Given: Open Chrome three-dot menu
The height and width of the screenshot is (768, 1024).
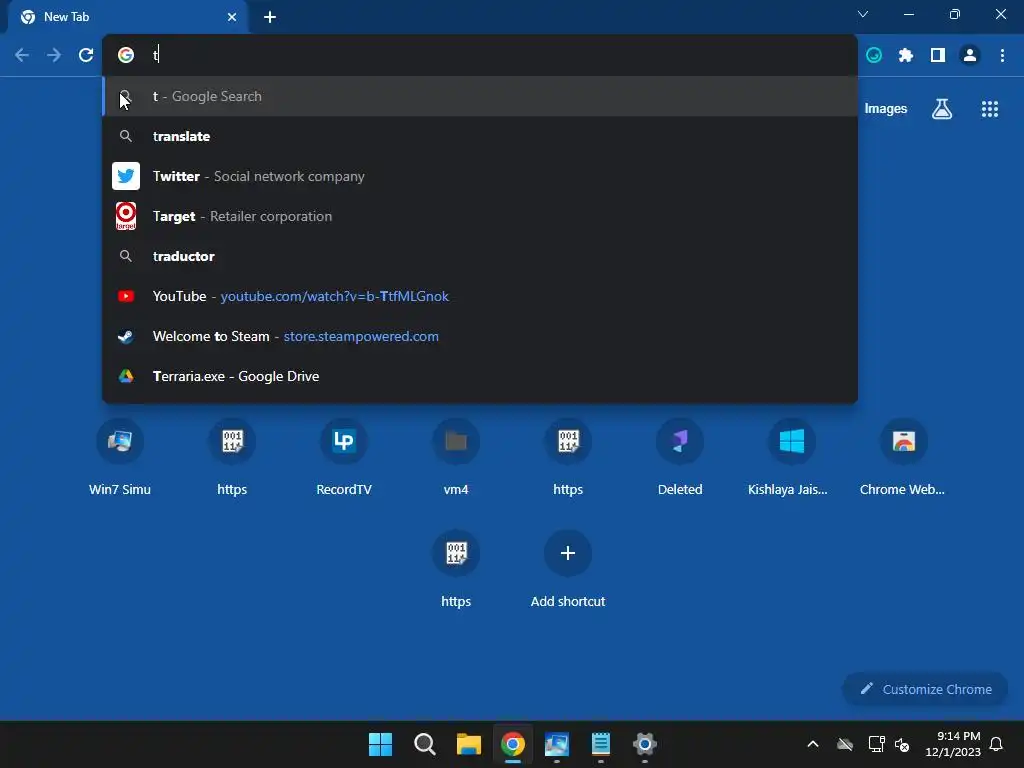Looking at the screenshot, I should coord(1002,56).
